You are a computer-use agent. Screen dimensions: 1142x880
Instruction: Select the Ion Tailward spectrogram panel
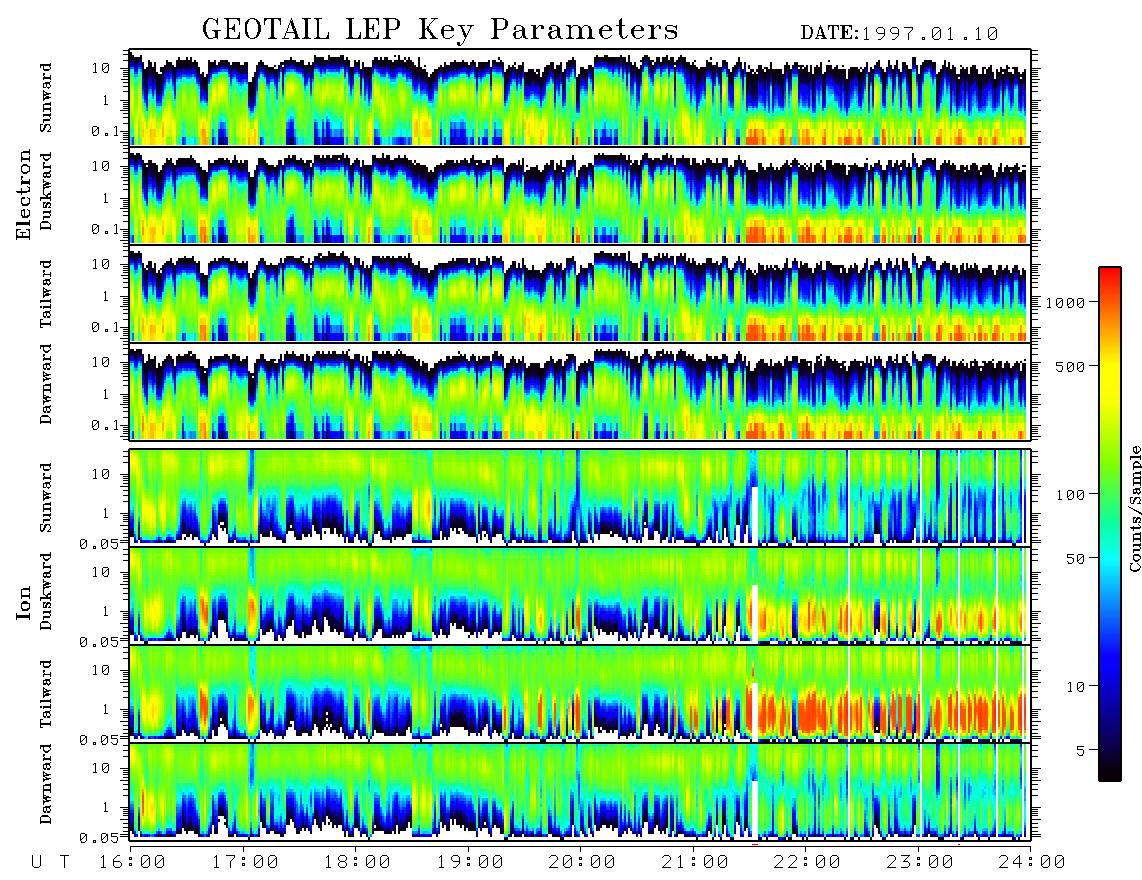[x=580, y=694]
